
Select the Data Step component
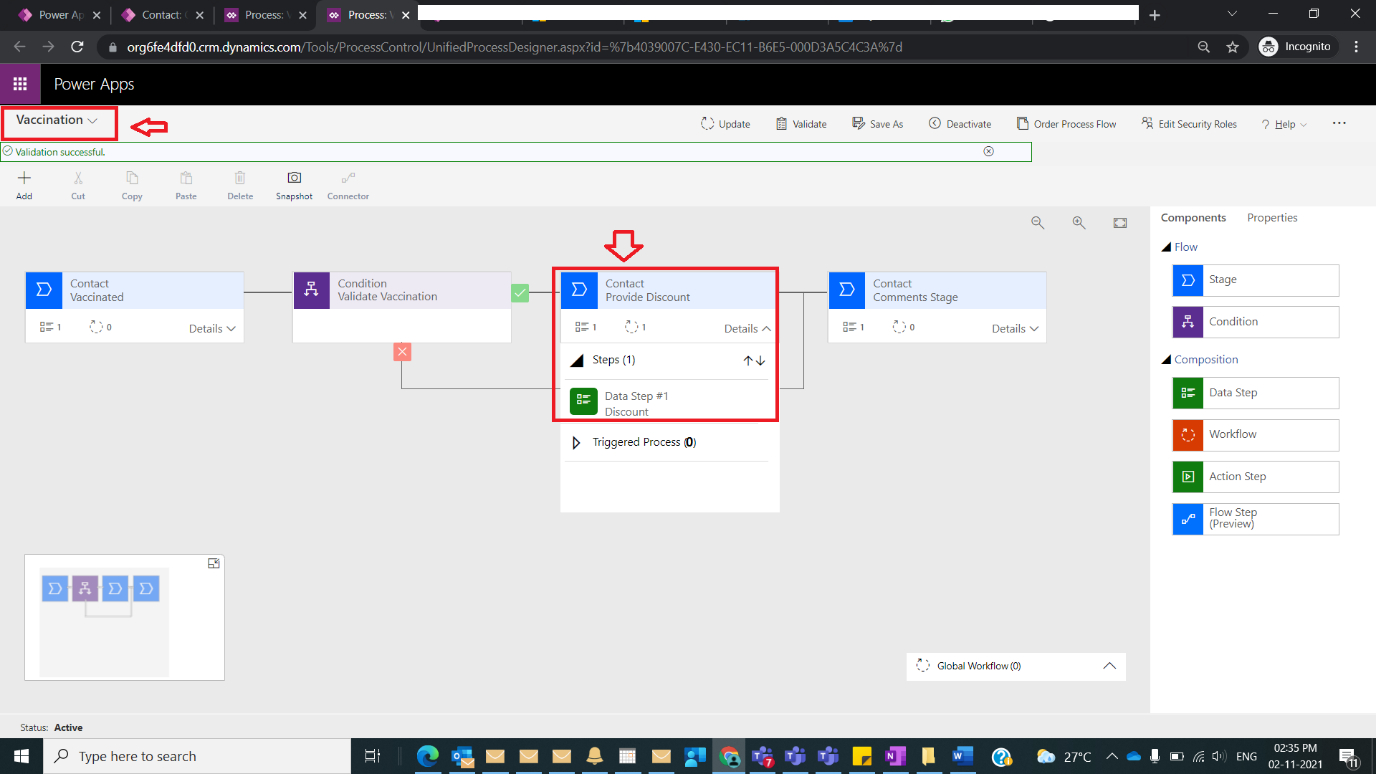click(1254, 393)
